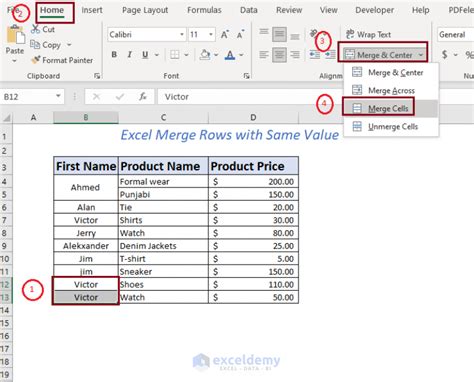Click Decrease Indent icon
The image size is (474, 382).
(x=315, y=54)
